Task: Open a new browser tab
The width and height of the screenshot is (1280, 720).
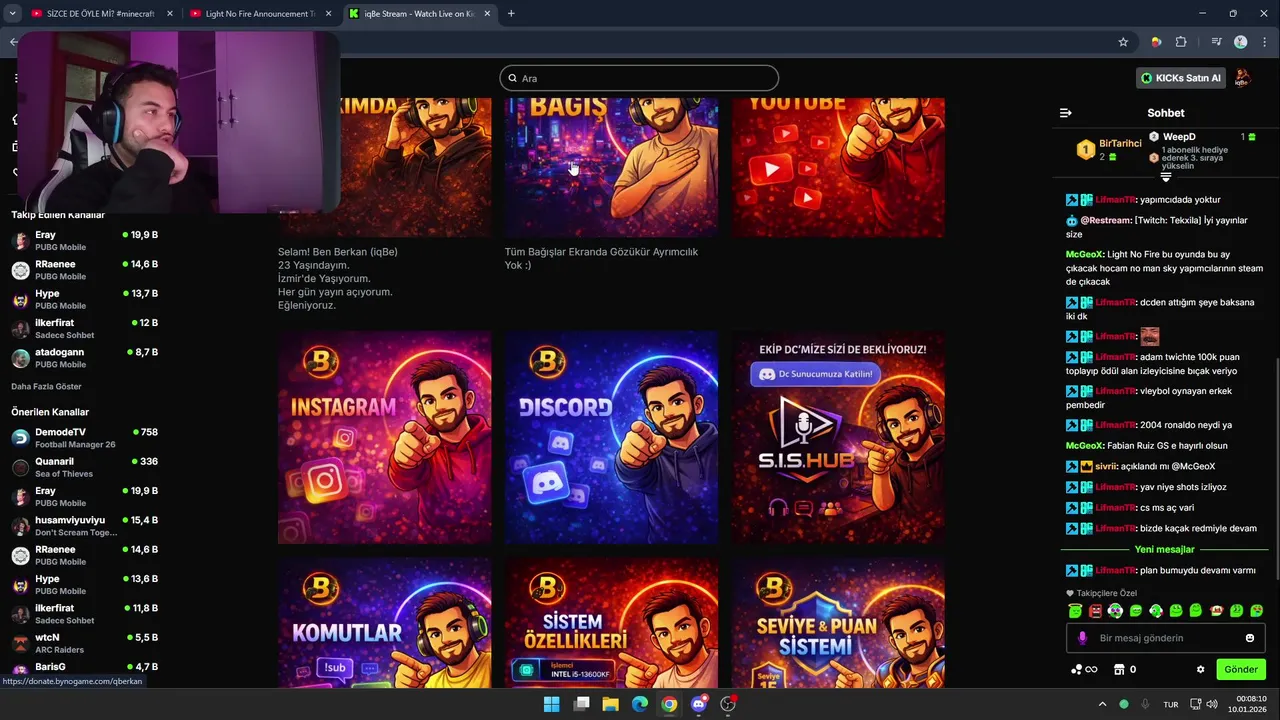Action: pyautogui.click(x=511, y=14)
